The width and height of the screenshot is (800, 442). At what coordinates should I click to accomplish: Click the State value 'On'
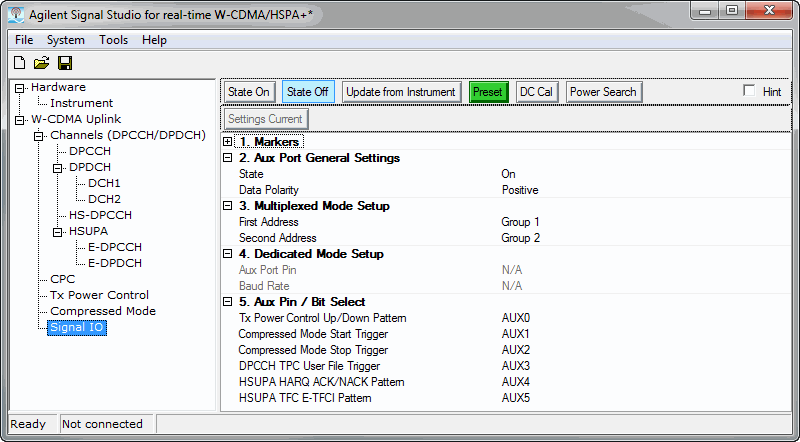point(508,174)
